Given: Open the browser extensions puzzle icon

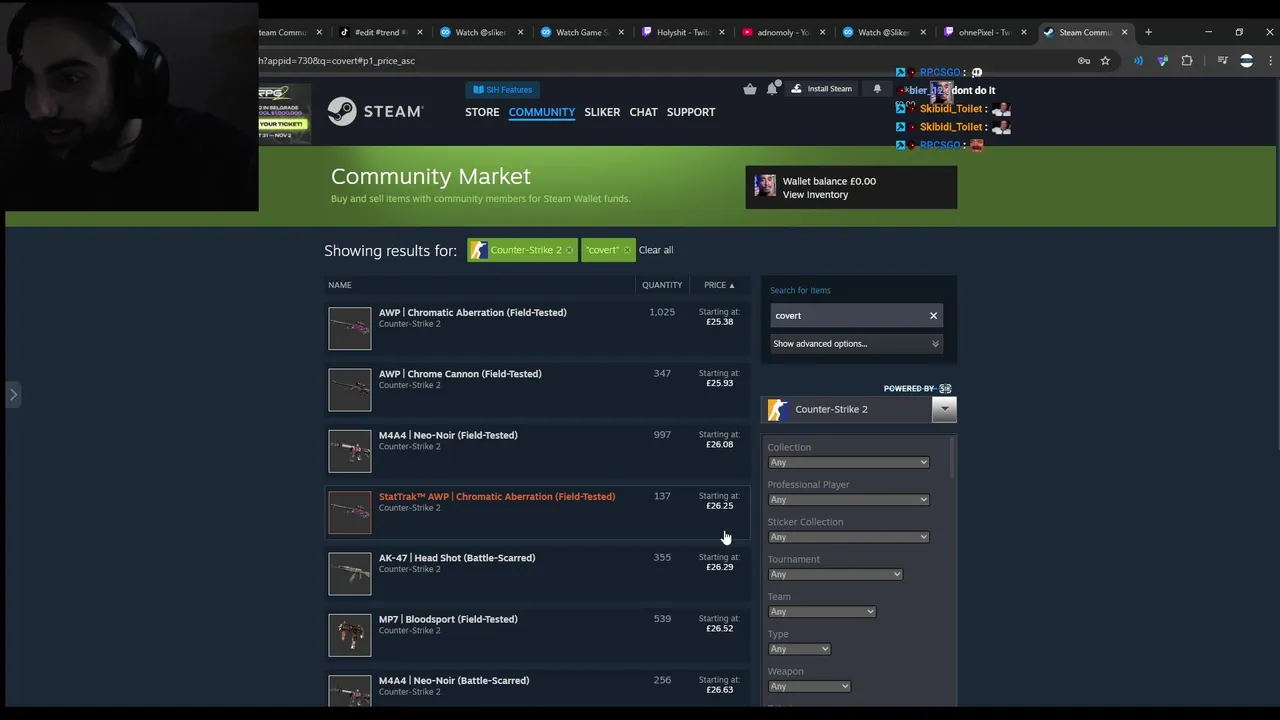Looking at the screenshot, I should tap(1187, 61).
